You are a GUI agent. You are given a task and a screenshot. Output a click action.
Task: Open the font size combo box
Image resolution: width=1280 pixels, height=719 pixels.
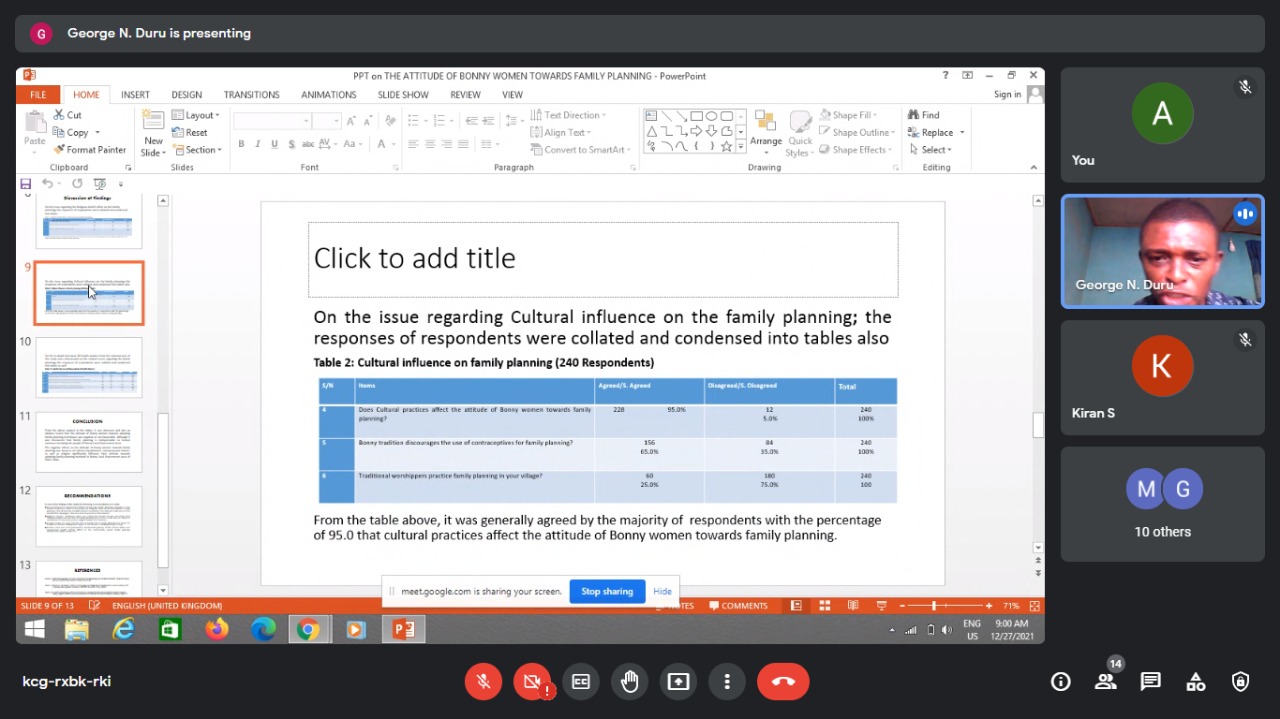tap(327, 120)
